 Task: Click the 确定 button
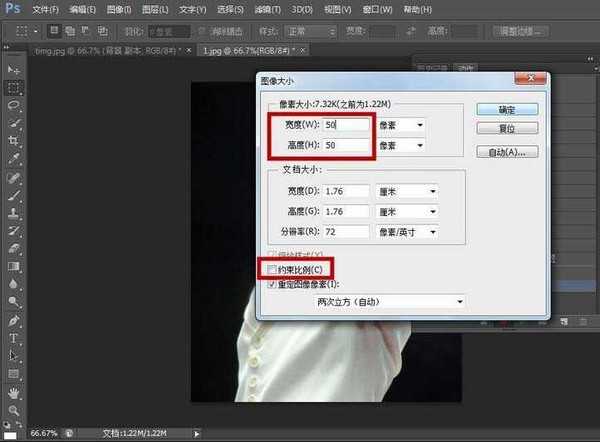pos(508,109)
